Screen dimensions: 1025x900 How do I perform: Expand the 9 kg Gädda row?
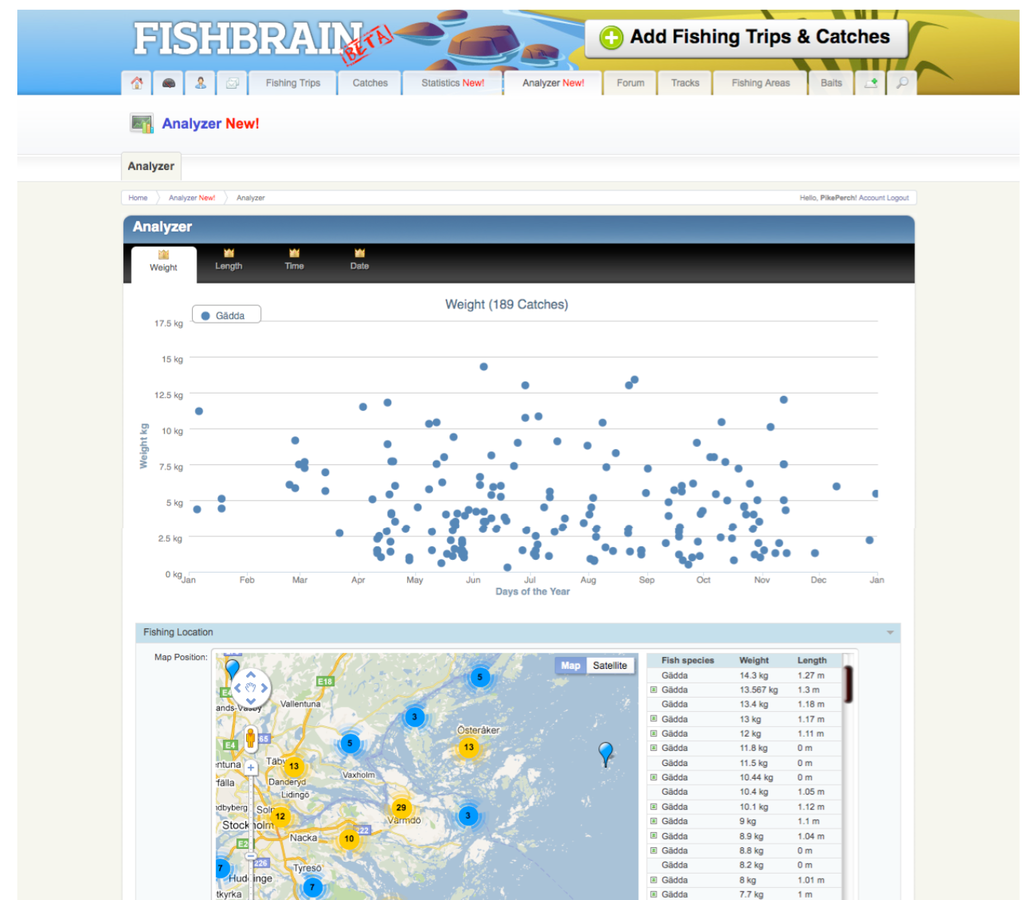pos(654,821)
